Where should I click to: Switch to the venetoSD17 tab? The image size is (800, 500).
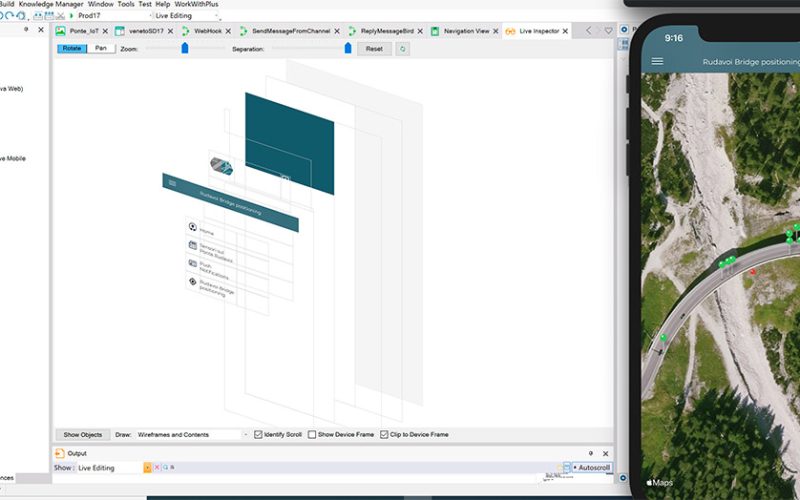coord(146,31)
